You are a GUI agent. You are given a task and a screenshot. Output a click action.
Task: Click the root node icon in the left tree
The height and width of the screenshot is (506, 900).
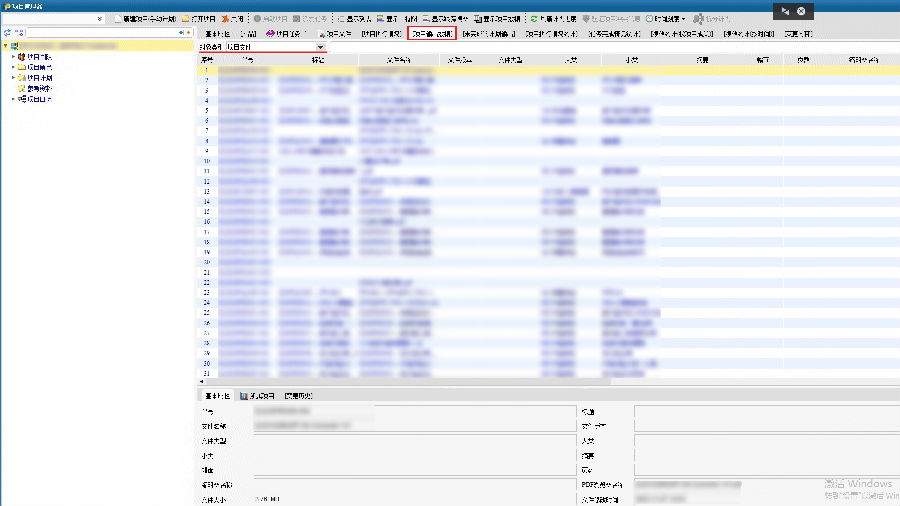pos(14,46)
